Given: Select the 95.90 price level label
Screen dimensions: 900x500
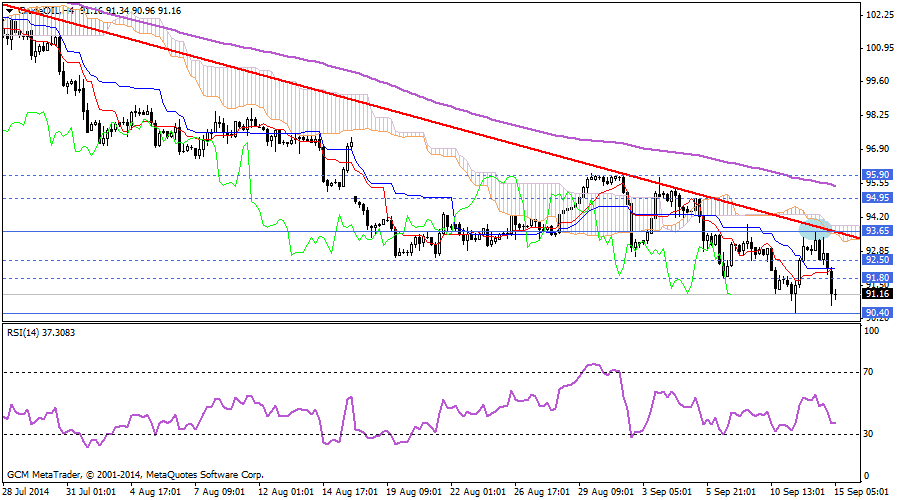Looking at the screenshot, I should 877,174.
